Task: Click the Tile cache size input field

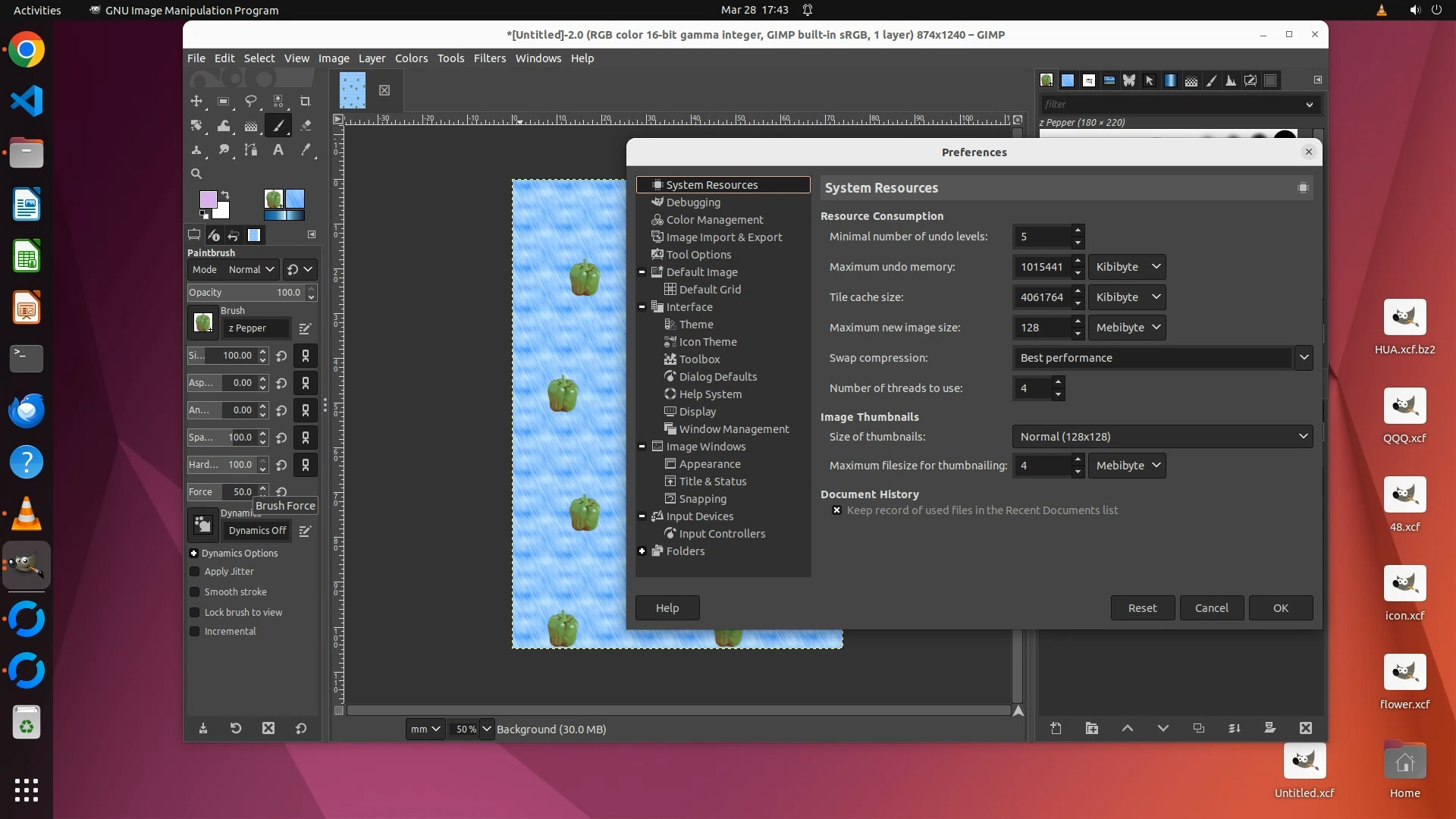Action: coord(1041,297)
